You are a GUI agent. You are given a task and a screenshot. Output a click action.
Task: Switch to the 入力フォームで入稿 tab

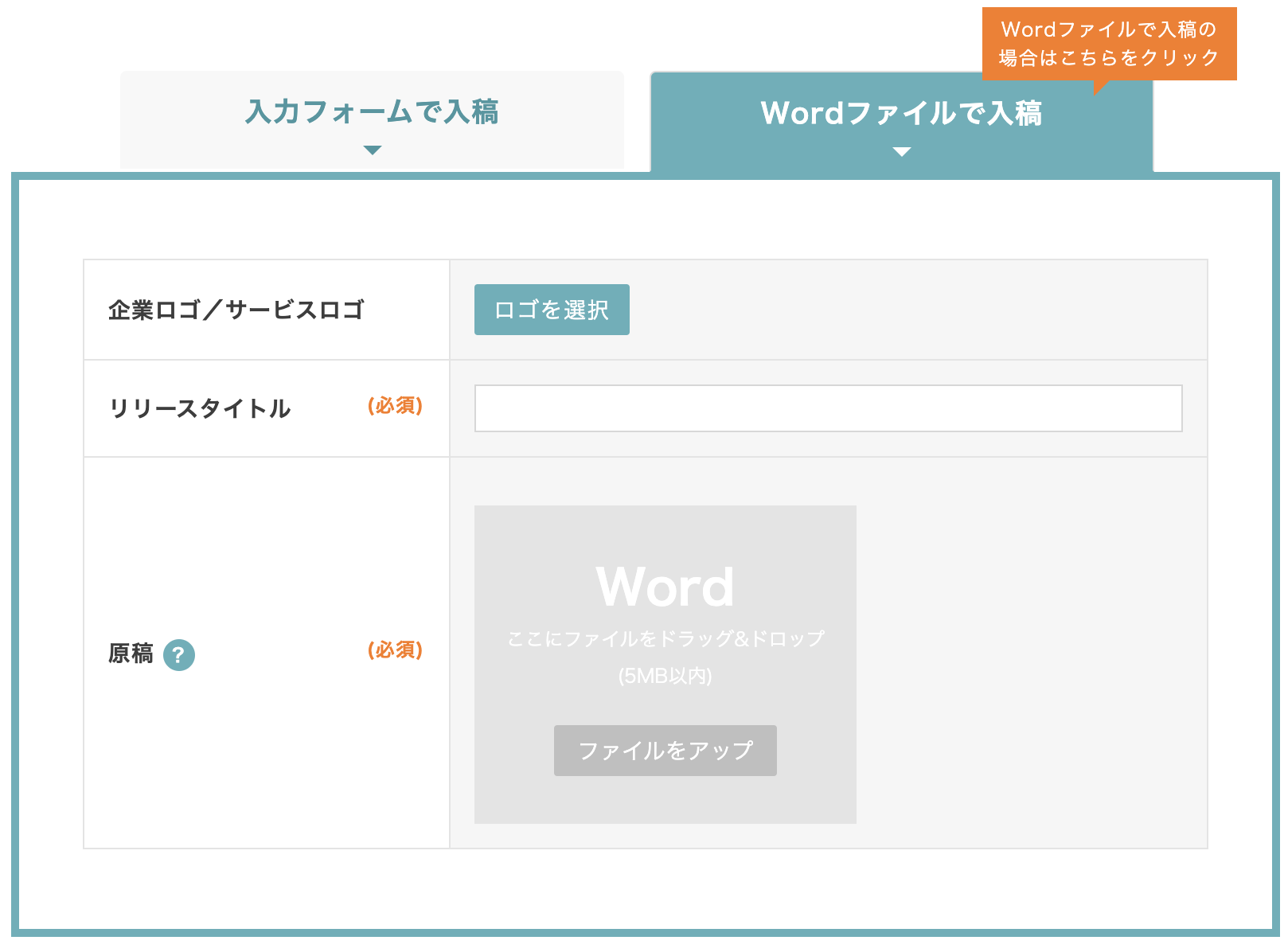(372, 113)
